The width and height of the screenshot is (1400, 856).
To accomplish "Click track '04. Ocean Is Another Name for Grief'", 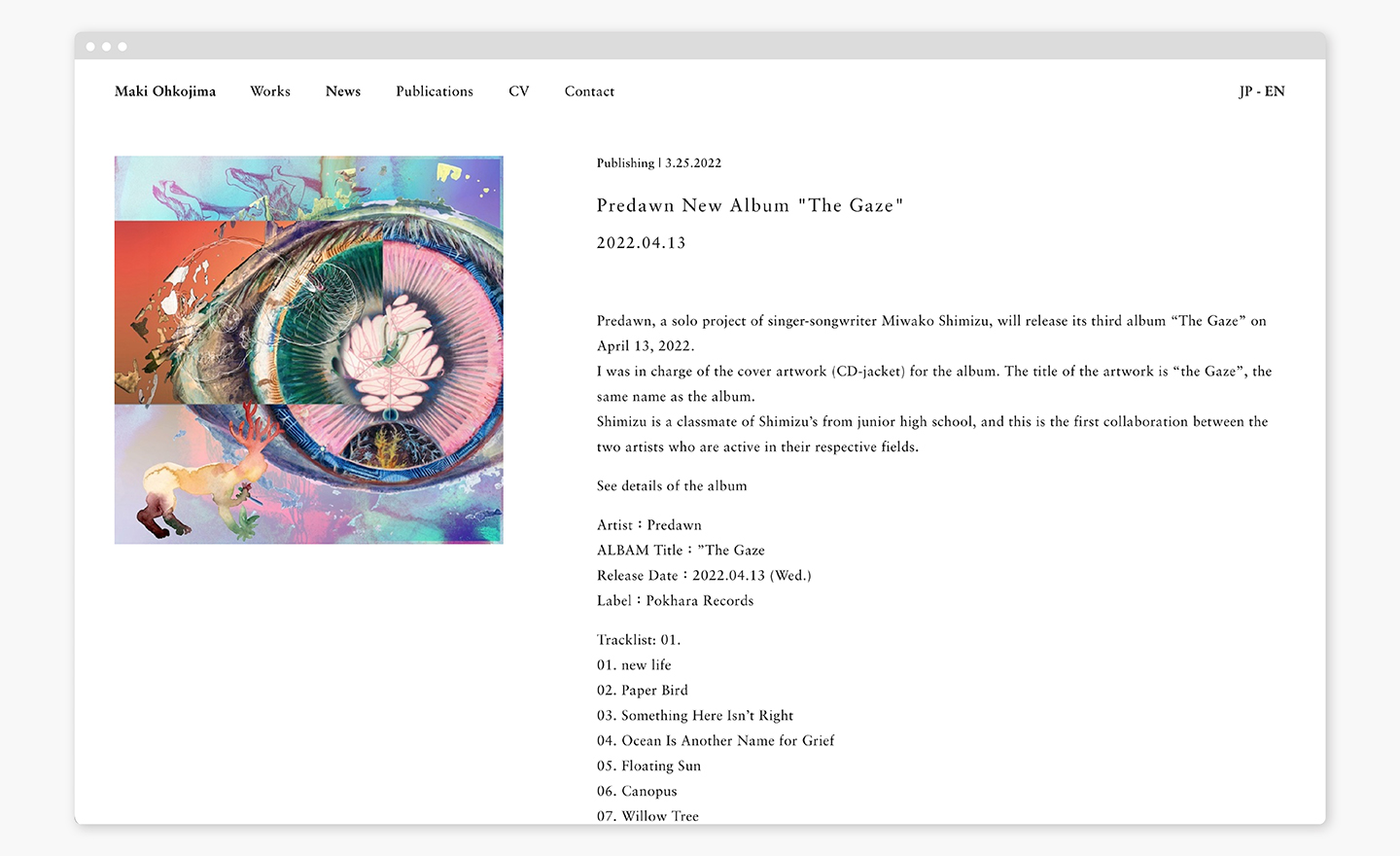I will (x=716, y=741).
